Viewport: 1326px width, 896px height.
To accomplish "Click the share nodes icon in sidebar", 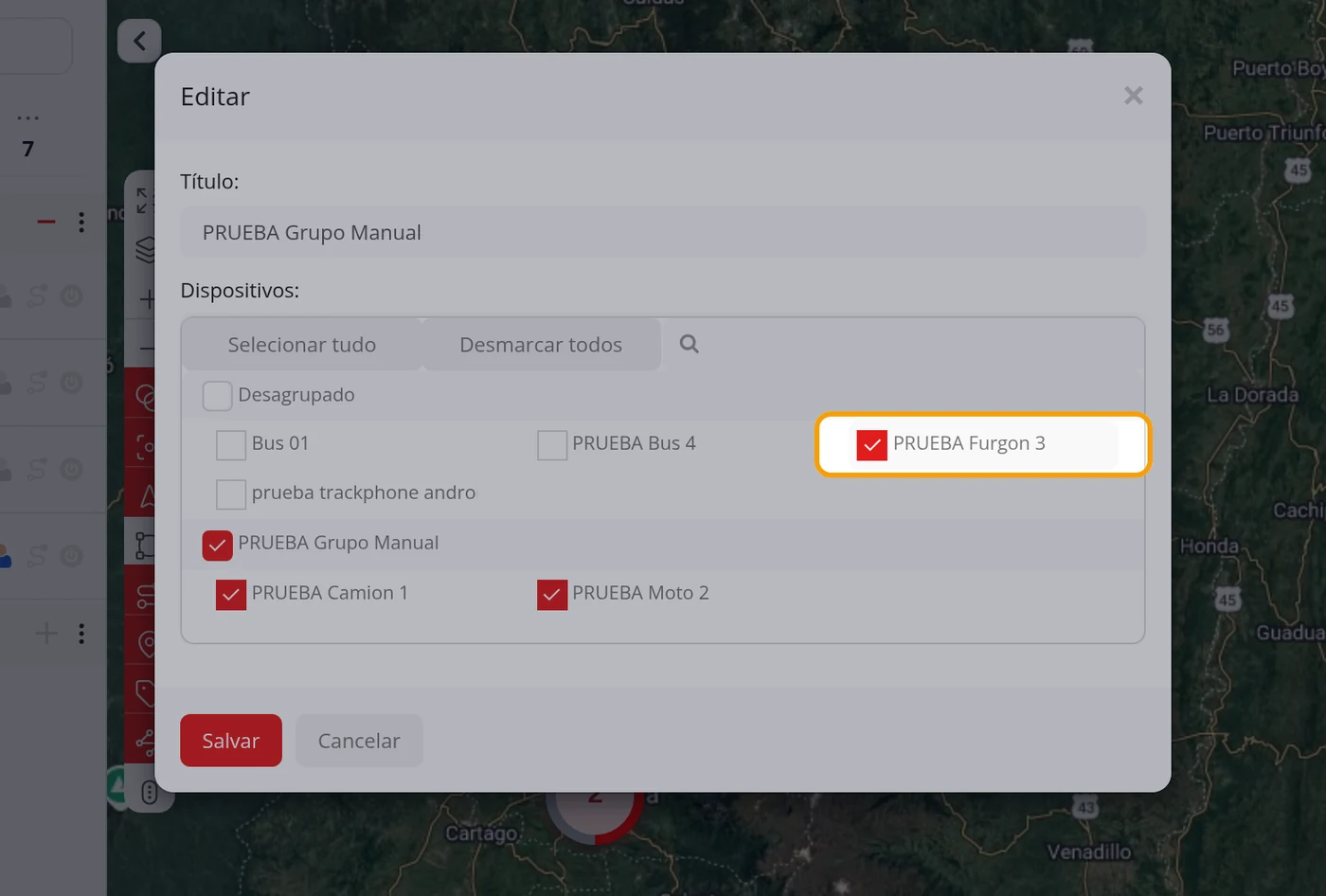I will point(145,742).
